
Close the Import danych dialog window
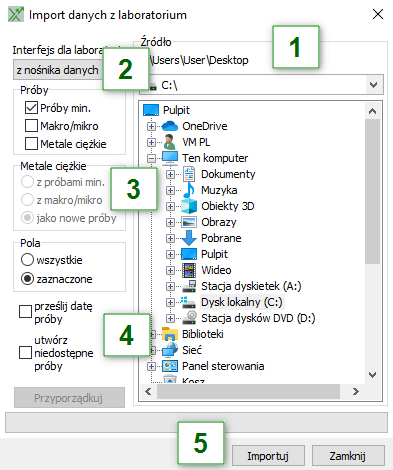(378, 14)
